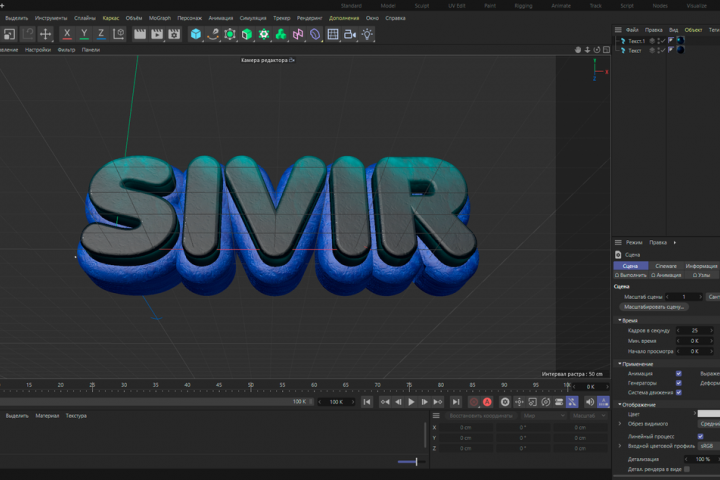
Task: Toggle the Анимация checkbox
Action: point(679,373)
